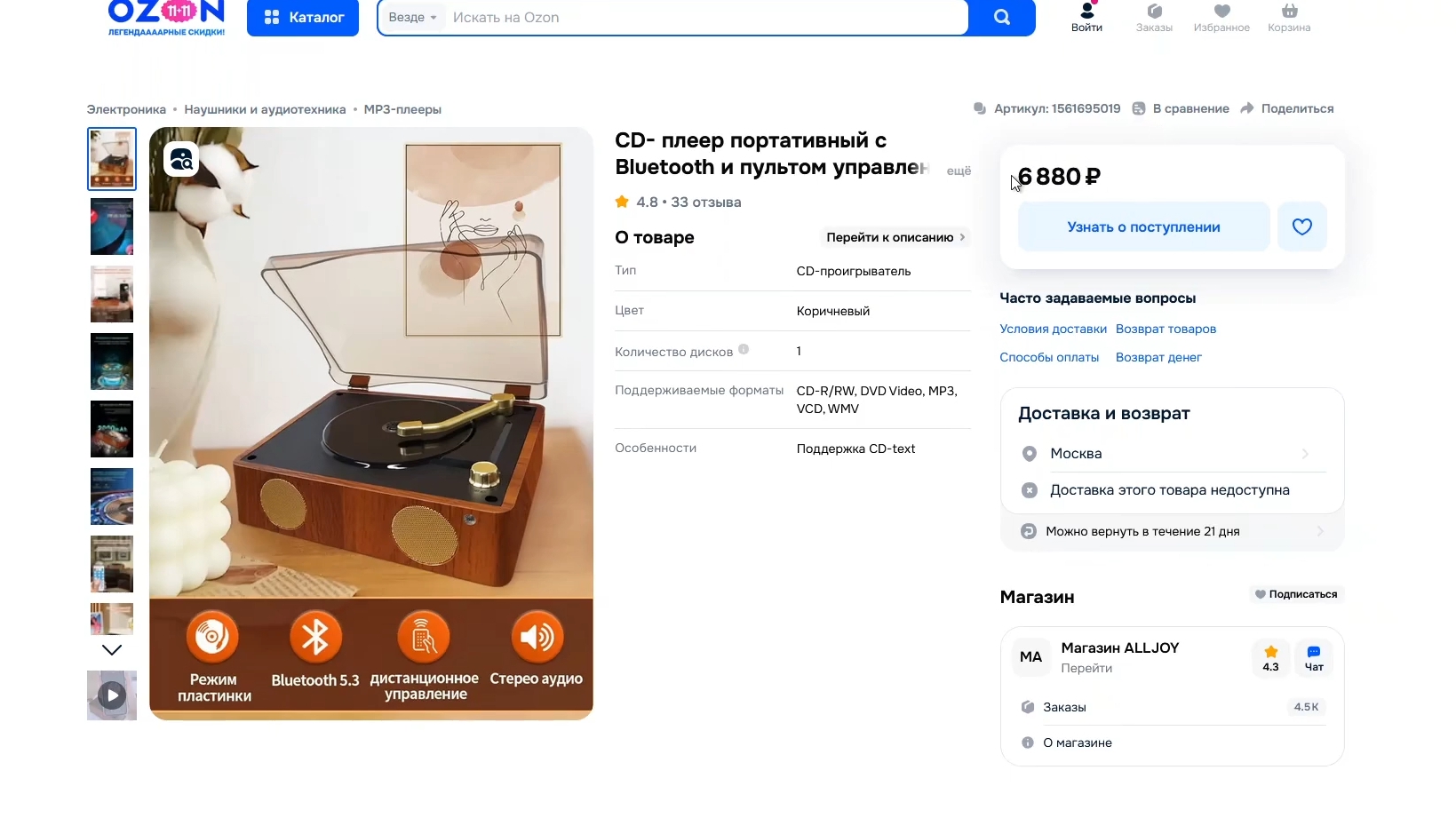The height and width of the screenshot is (818, 1456).
Task: Open the Ozon logo homepage
Action: click(166, 17)
